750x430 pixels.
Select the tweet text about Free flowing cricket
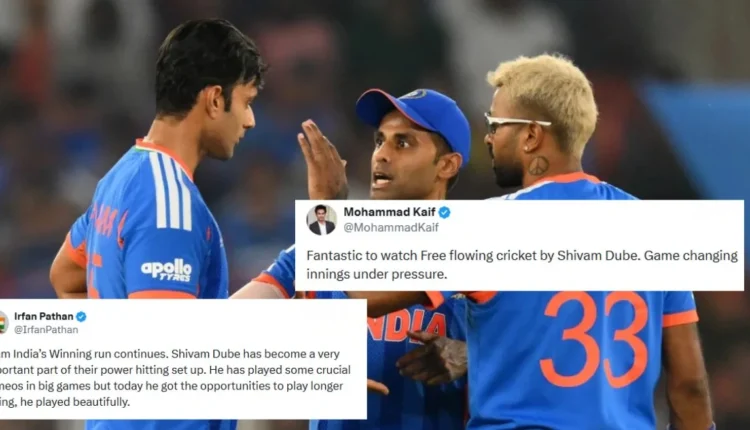pyautogui.click(x=522, y=265)
